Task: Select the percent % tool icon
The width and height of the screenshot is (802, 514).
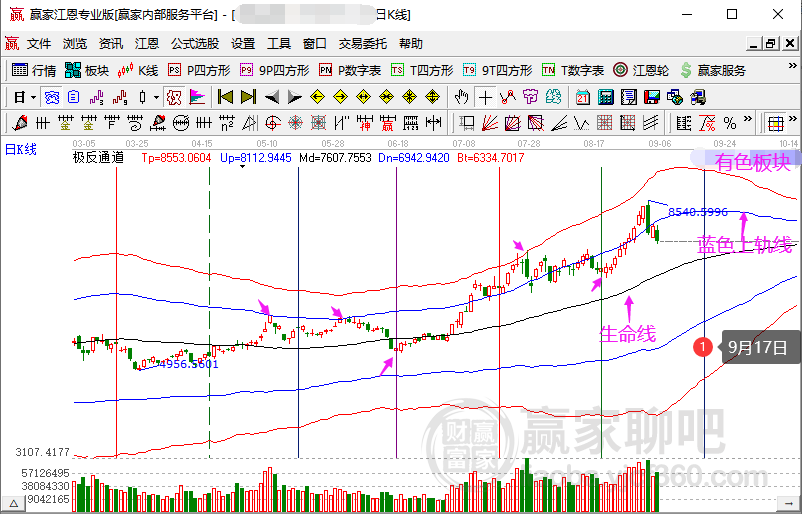Action: (730, 123)
